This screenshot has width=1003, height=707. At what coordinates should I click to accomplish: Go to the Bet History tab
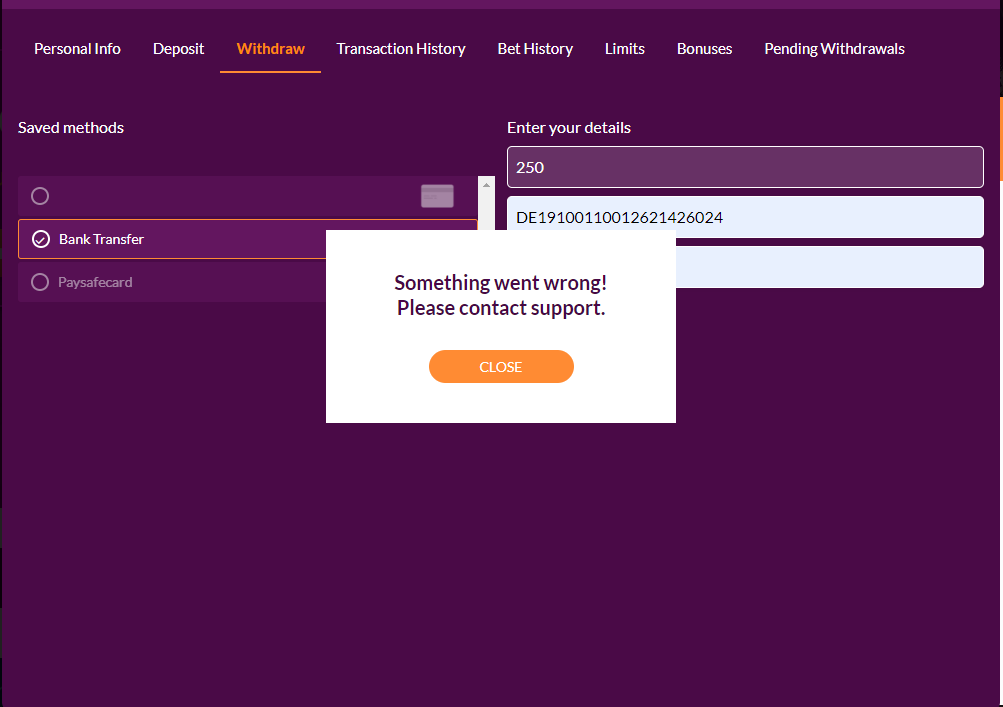click(535, 49)
